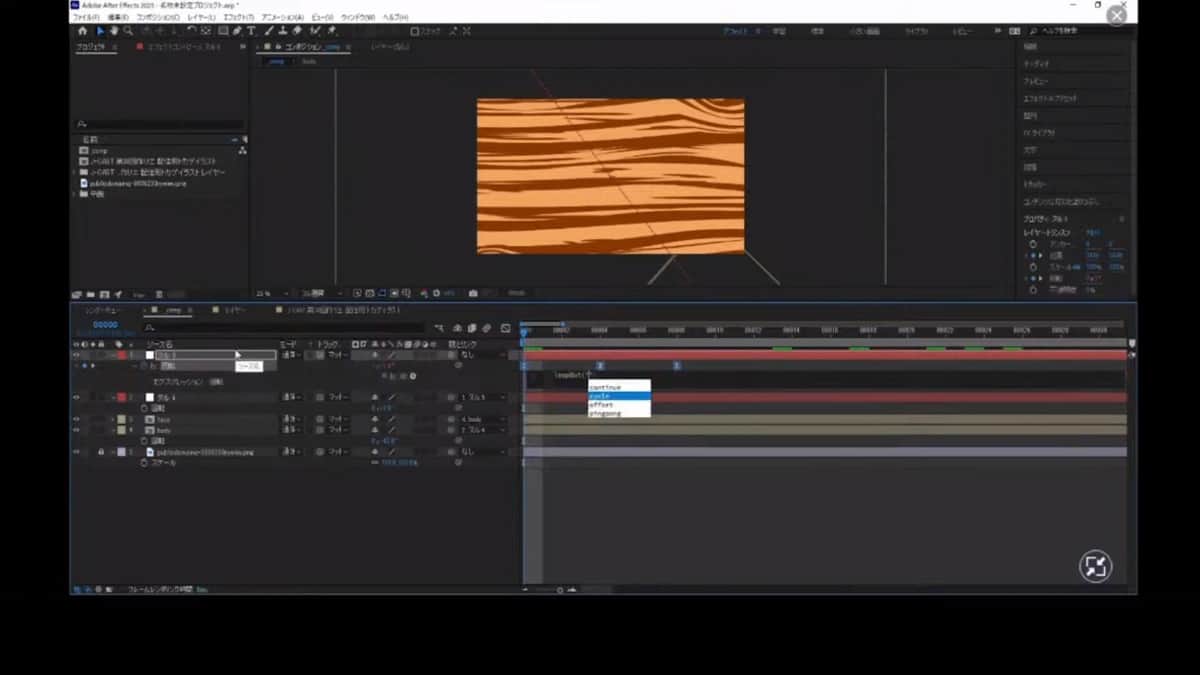
Task: Click the Graph Editor icon in timeline
Action: [505, 328]
